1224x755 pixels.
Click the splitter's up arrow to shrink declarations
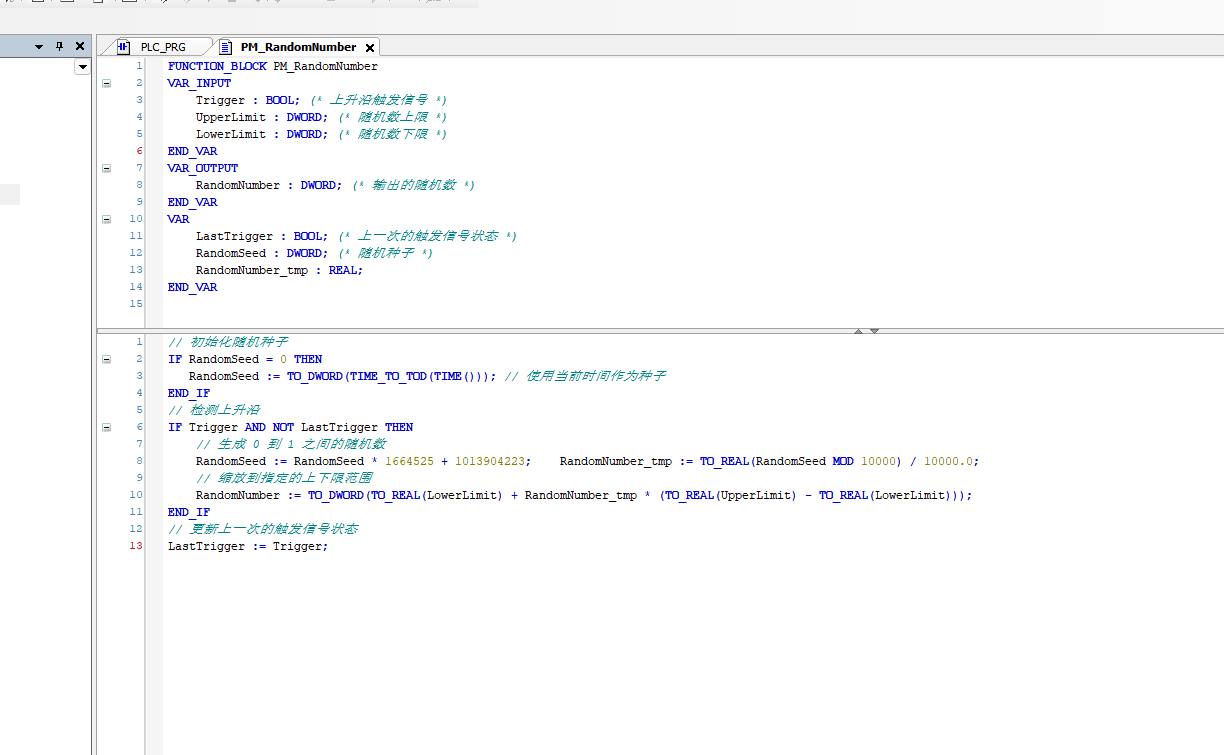858,331
